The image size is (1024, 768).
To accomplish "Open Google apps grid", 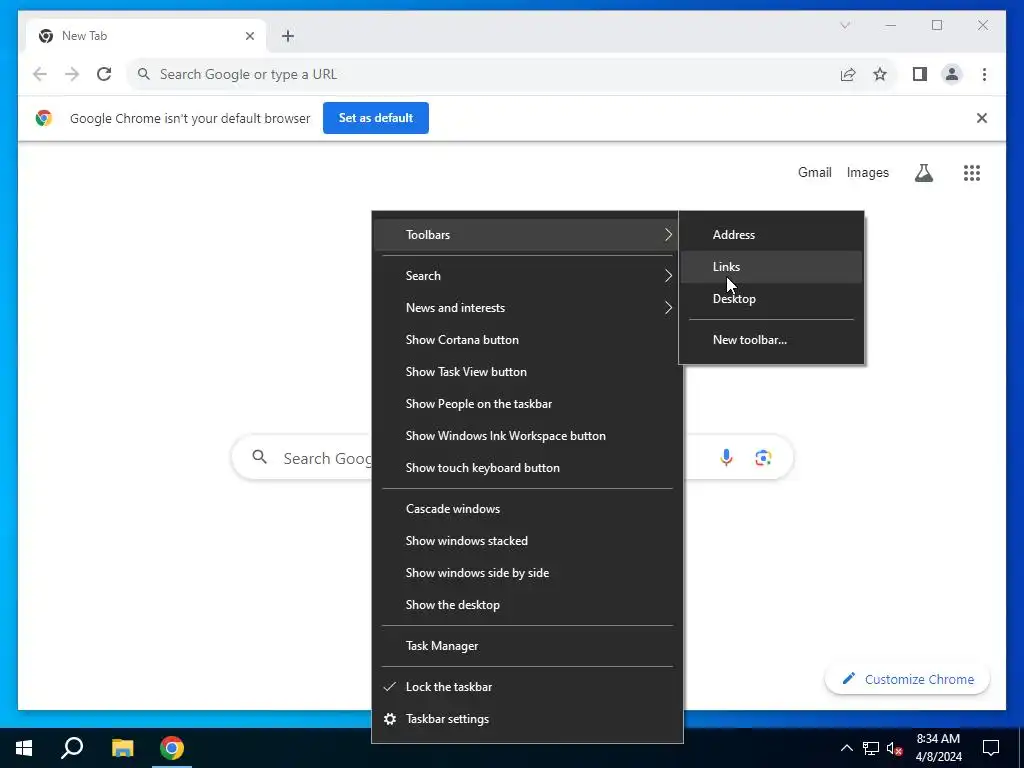I will [972, 172].
